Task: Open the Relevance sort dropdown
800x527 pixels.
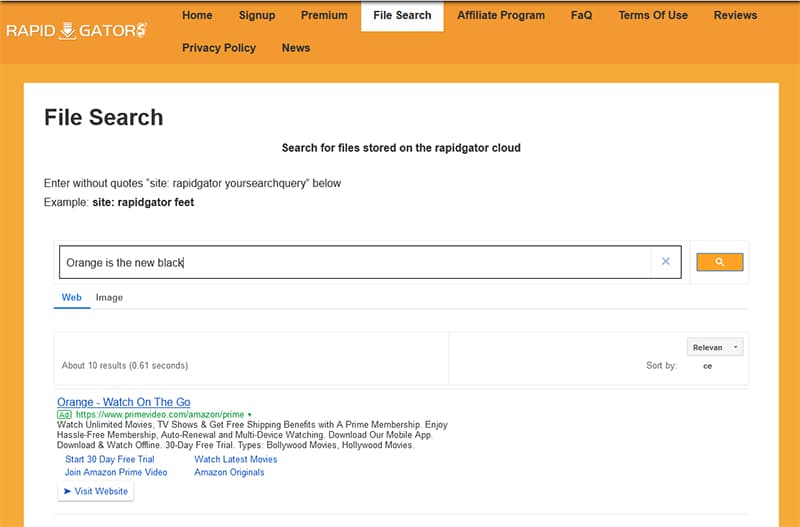Action: (715, 347)
